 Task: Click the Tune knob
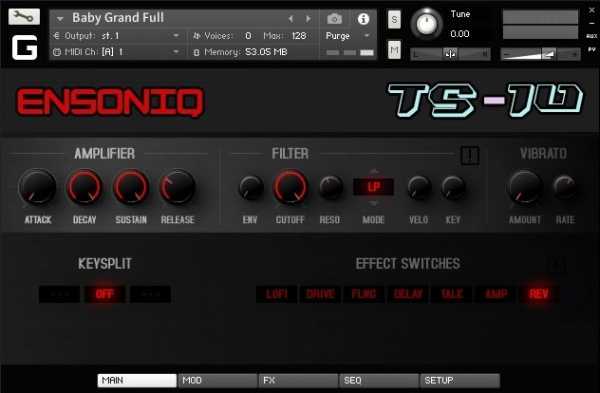pyautogui.click(x=426, y=24)
